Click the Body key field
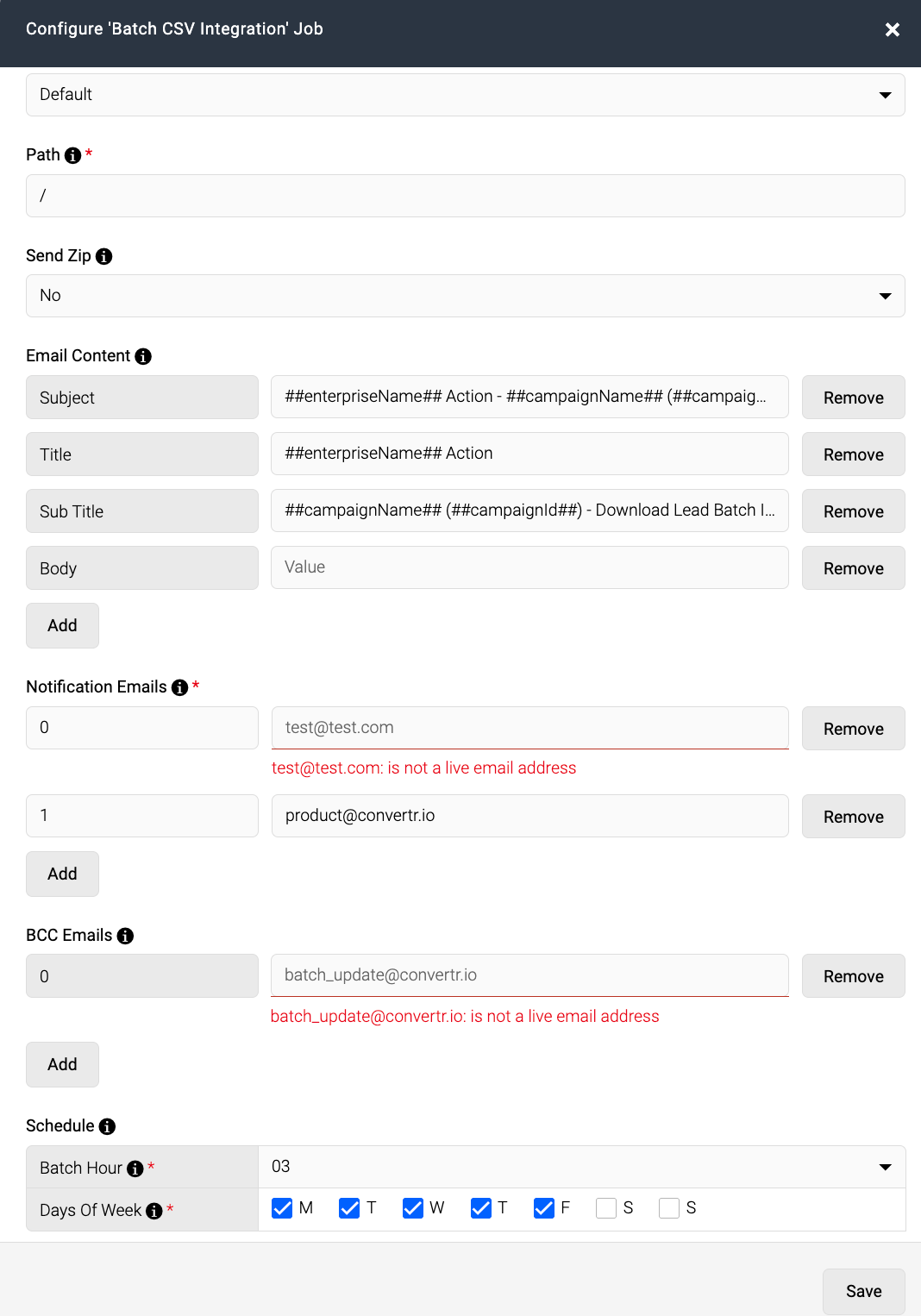Viewport: 921px width, 1316px height. pyautogui.click(x=142, y=568)
